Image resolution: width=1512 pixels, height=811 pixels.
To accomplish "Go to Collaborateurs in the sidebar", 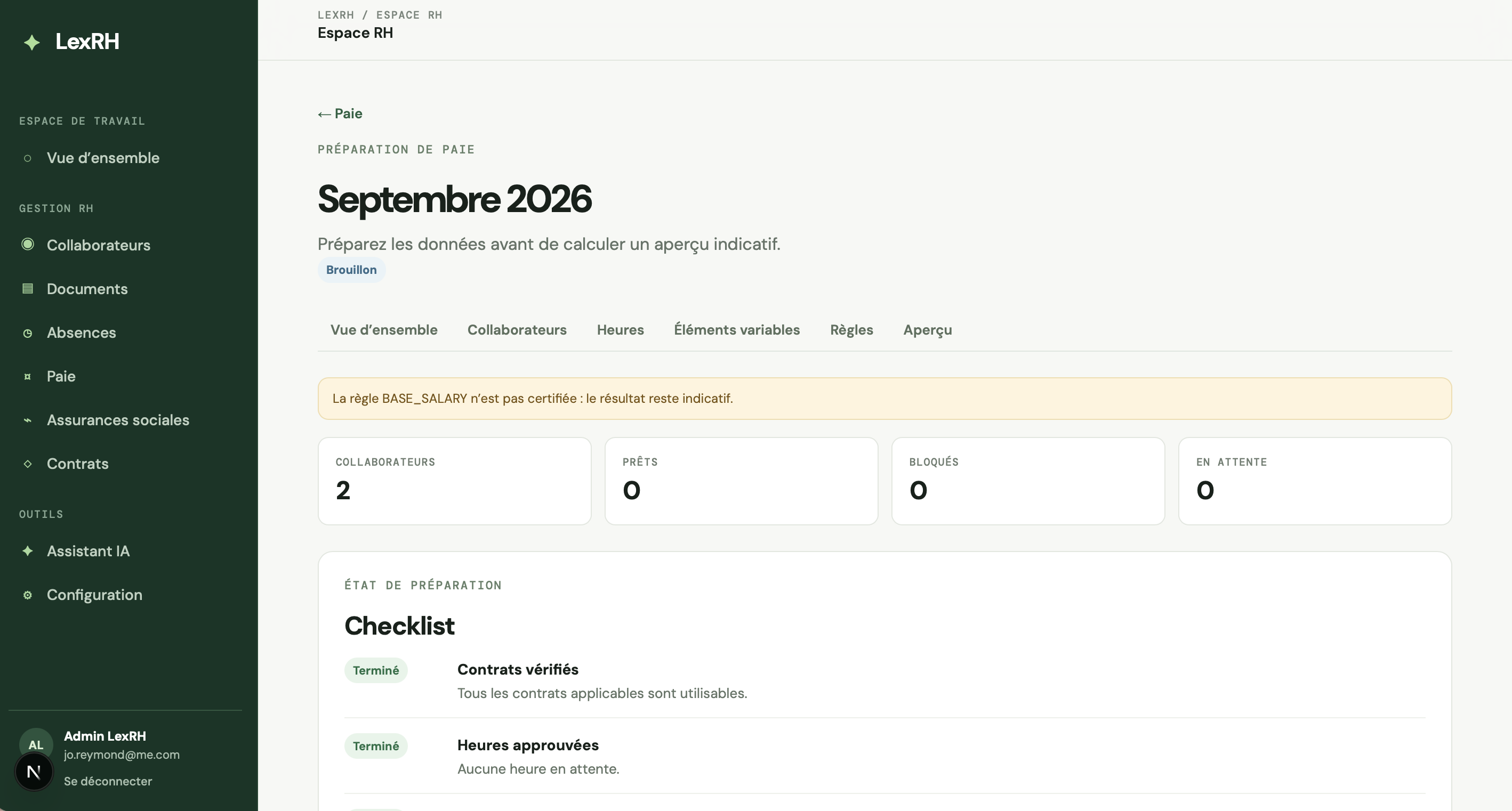I will pyautogui.click(x=99, y=245).
